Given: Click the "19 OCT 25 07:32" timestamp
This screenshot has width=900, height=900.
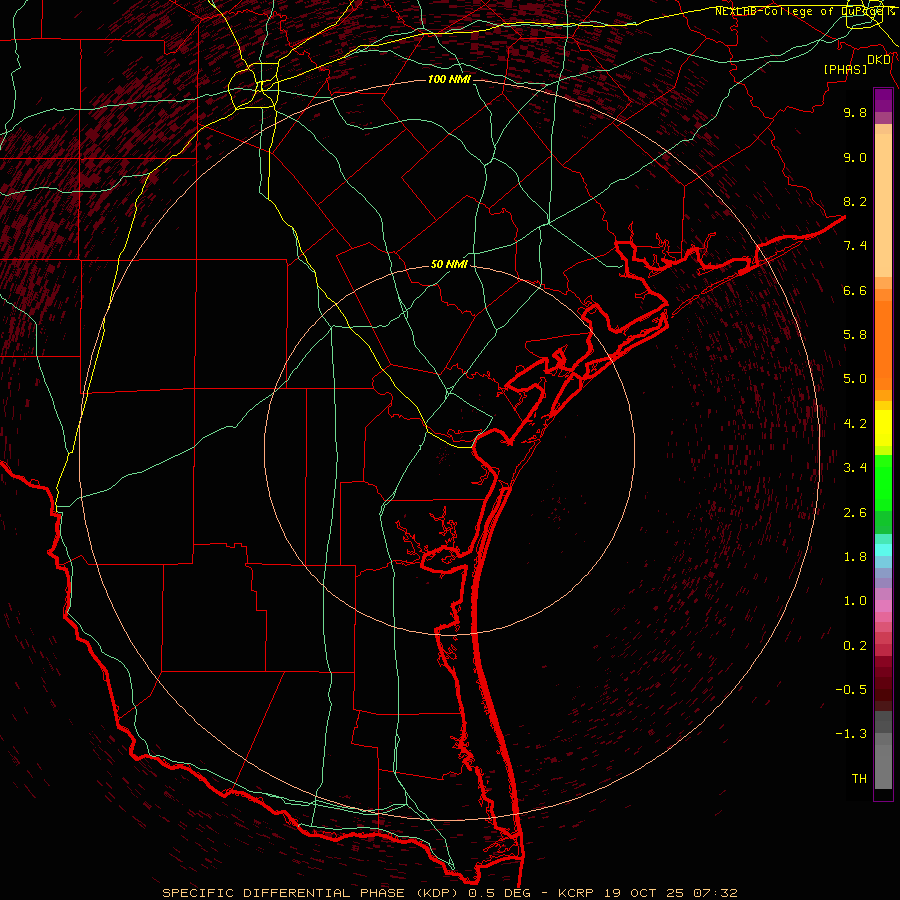Looking at the screenshot, I should click(x=671, y=893).
